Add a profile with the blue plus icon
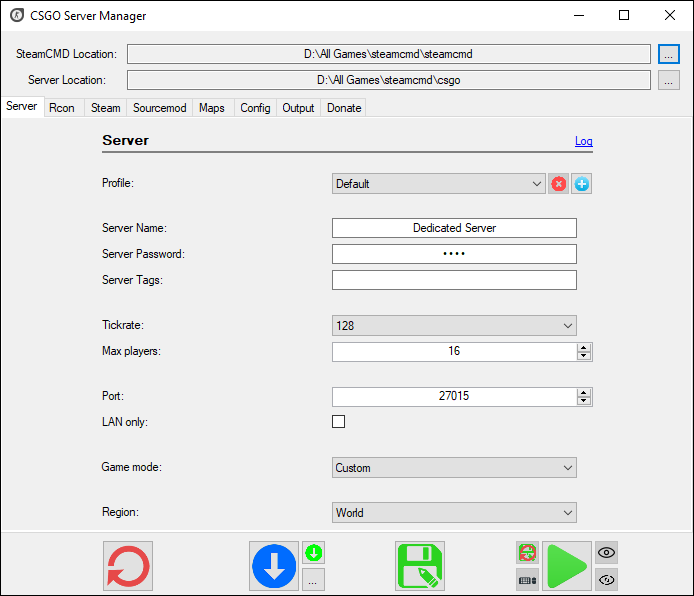The height and width of the screenshot is (596, 694). coord(582,184)
